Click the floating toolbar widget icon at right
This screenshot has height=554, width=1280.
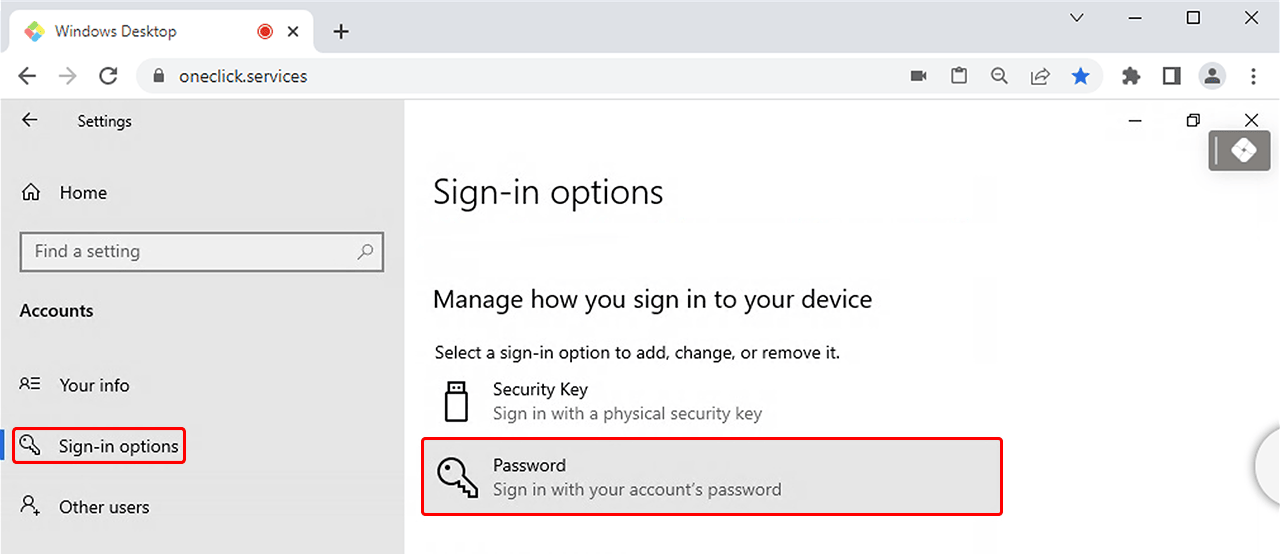click(x=1240, y=151)
